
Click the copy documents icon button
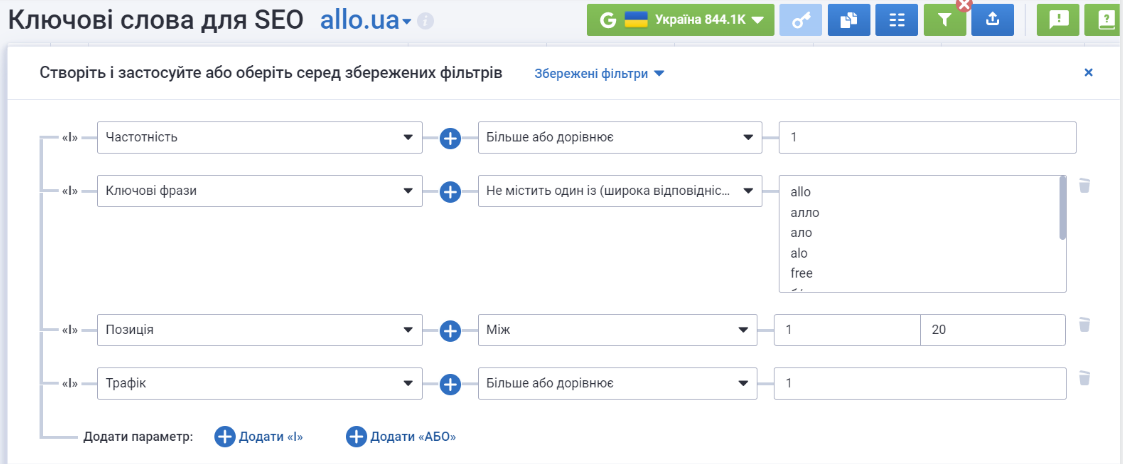849,20
